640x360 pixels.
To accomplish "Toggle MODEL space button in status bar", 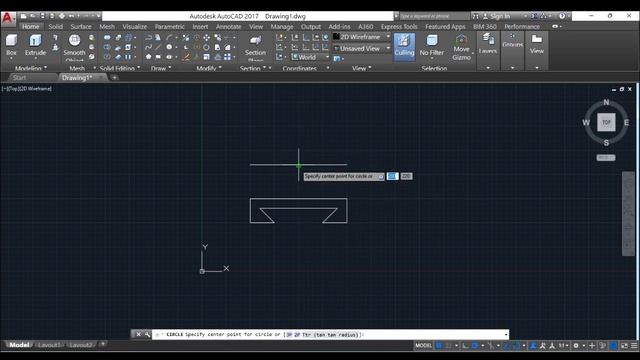I will (x=423, y=345).
